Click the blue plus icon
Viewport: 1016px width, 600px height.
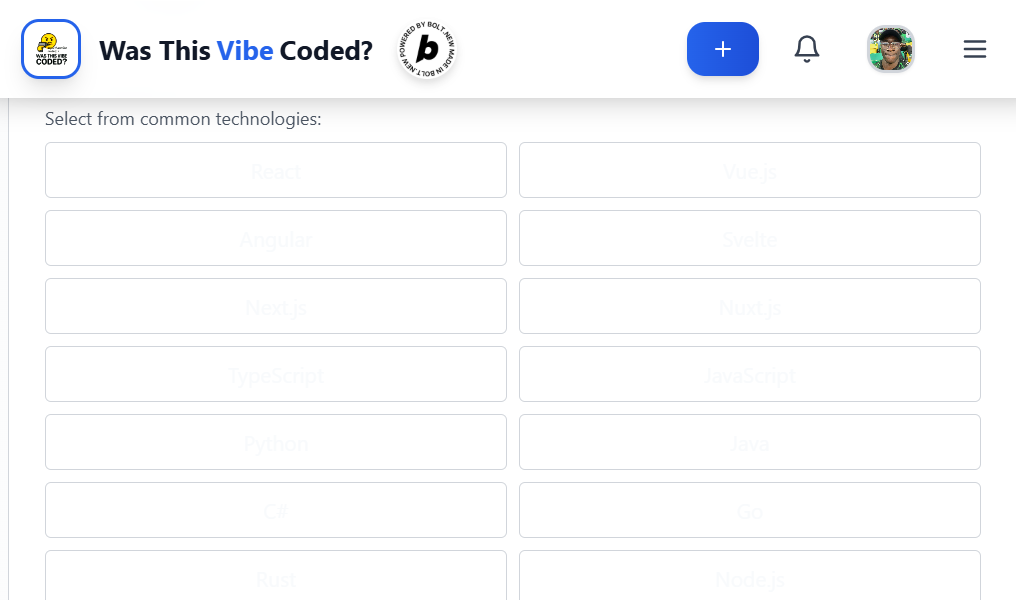click(722, 48)
